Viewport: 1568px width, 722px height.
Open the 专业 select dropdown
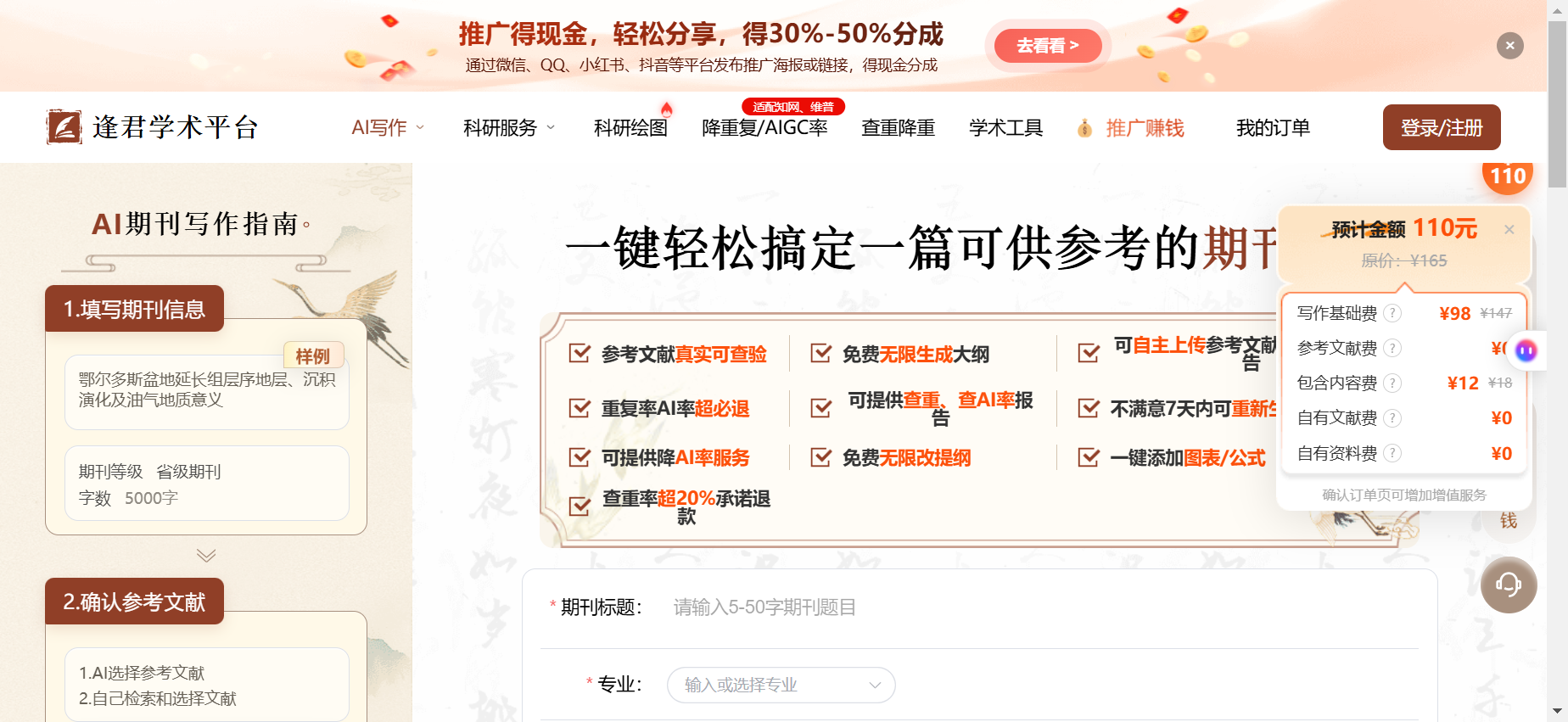point(781,685)
